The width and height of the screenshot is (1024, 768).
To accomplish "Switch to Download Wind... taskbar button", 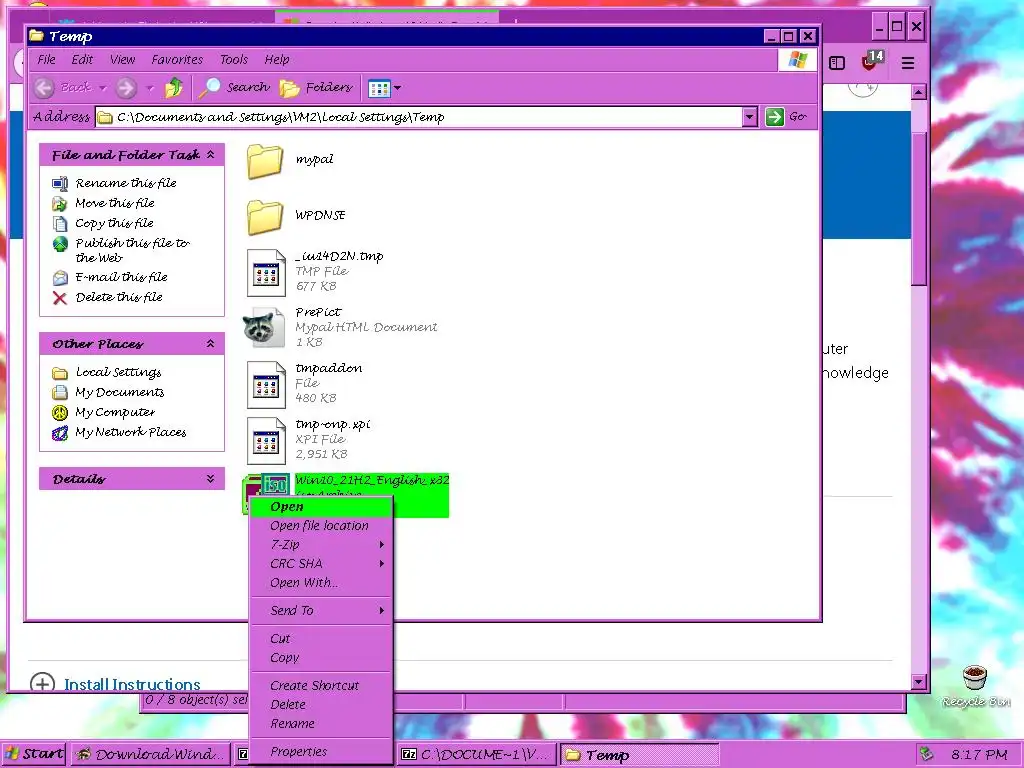I will click(x=150, y=754).
